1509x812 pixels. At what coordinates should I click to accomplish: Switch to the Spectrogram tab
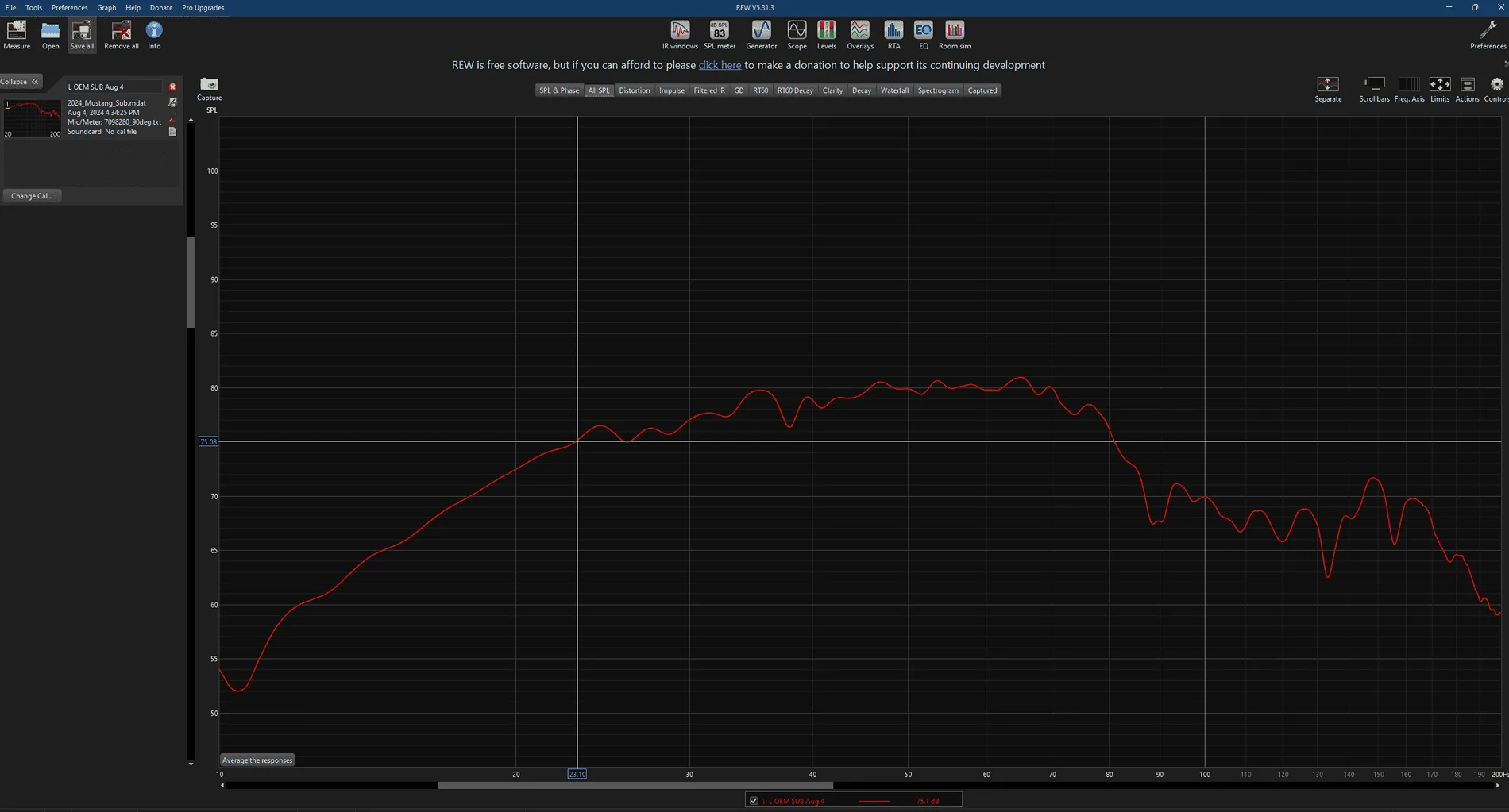coord(938,90)
